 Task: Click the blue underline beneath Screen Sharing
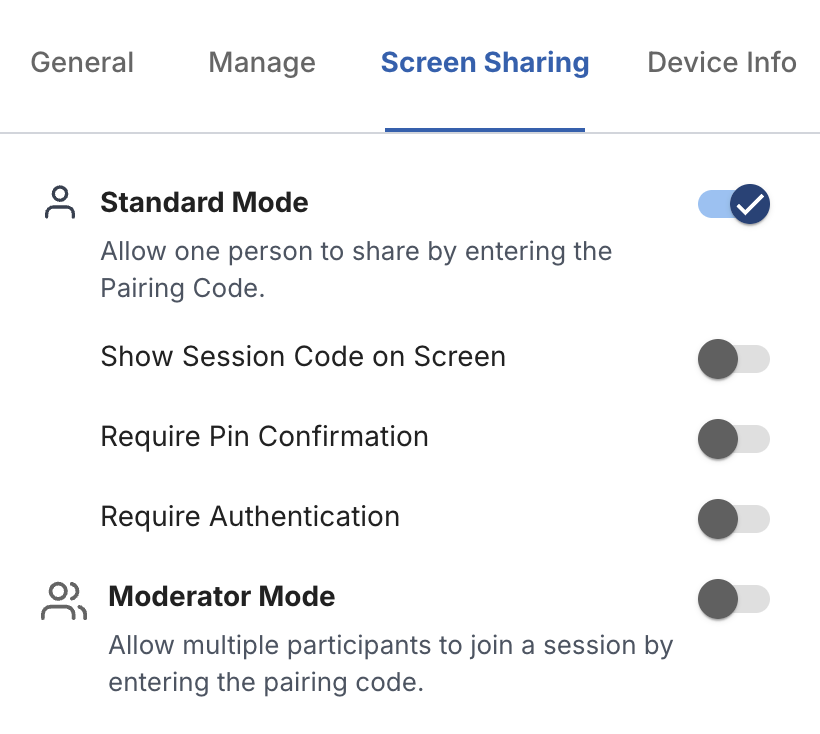point(485,129)
